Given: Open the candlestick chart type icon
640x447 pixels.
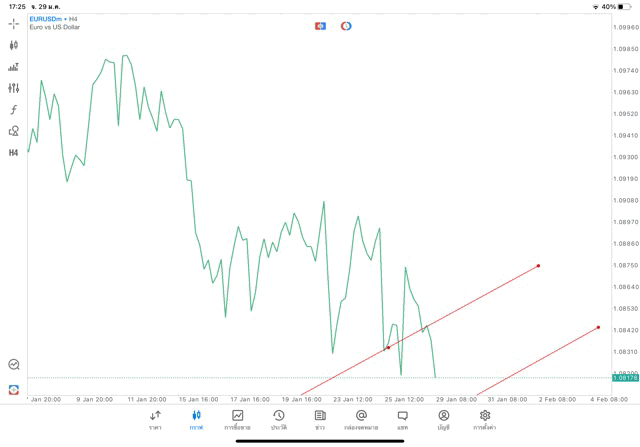Looking at the screenshot, I should 14,45.
